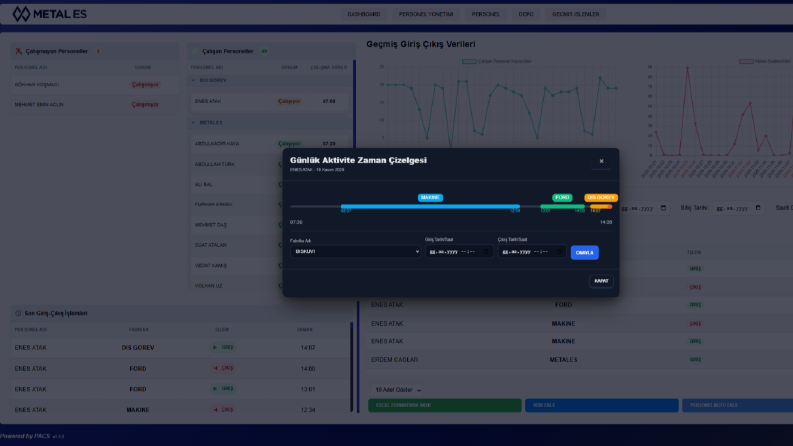793x446 pixels.
Task: Toggle the red Mesai Saatleri chart legend
Action: pos(764,61)
